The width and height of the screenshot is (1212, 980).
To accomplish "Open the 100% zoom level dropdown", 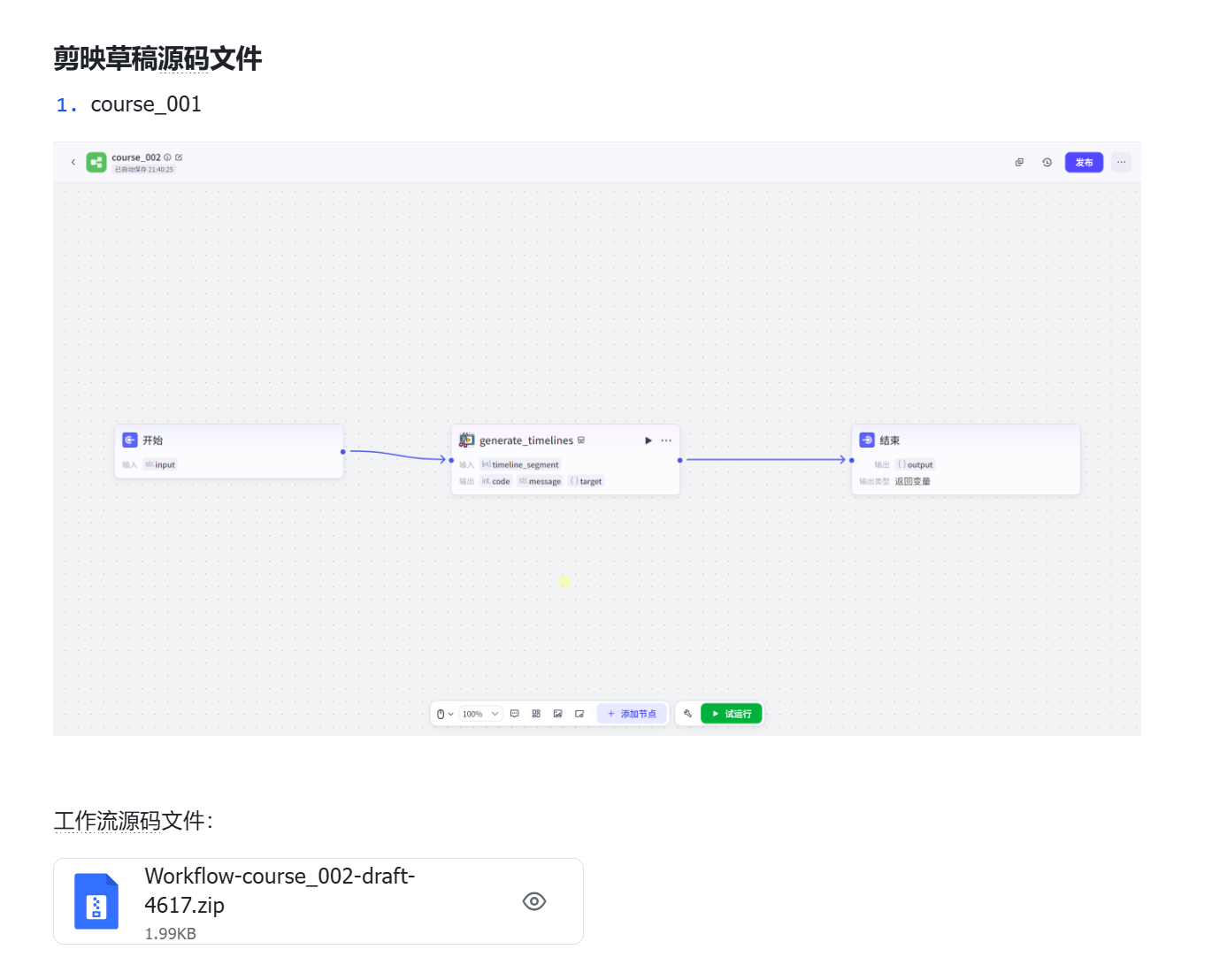I will [480, 714].
